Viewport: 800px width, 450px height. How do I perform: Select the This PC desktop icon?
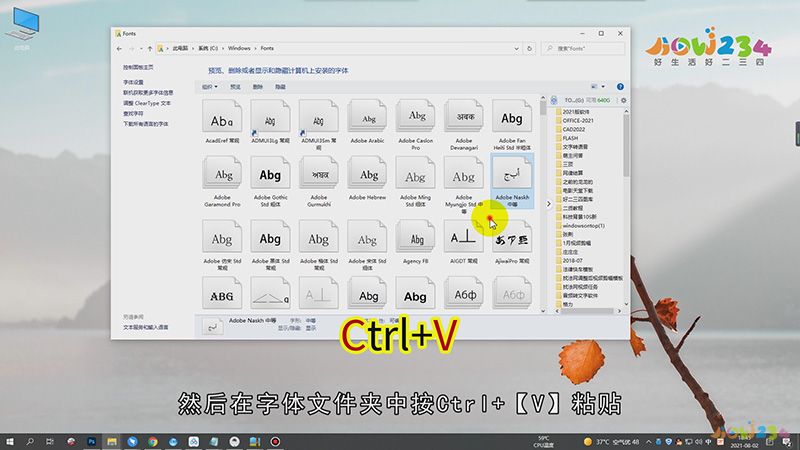pos(22,29)
